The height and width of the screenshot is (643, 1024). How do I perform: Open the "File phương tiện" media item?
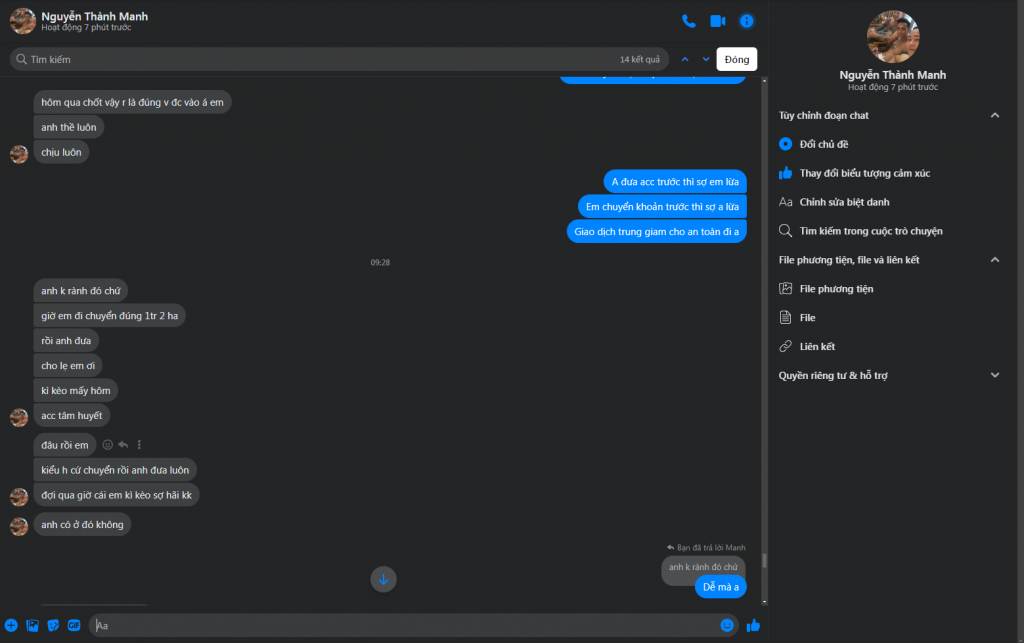point(836,289)
